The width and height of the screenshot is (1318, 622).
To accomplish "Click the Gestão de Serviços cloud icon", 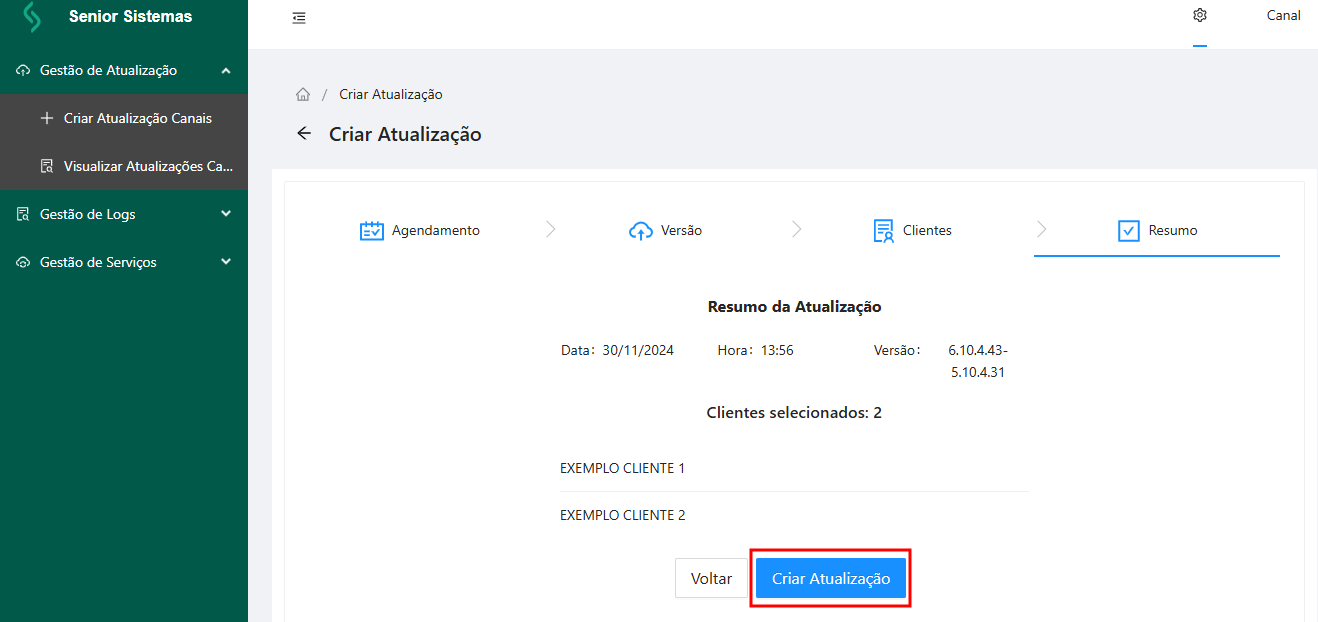I will 23,262.
